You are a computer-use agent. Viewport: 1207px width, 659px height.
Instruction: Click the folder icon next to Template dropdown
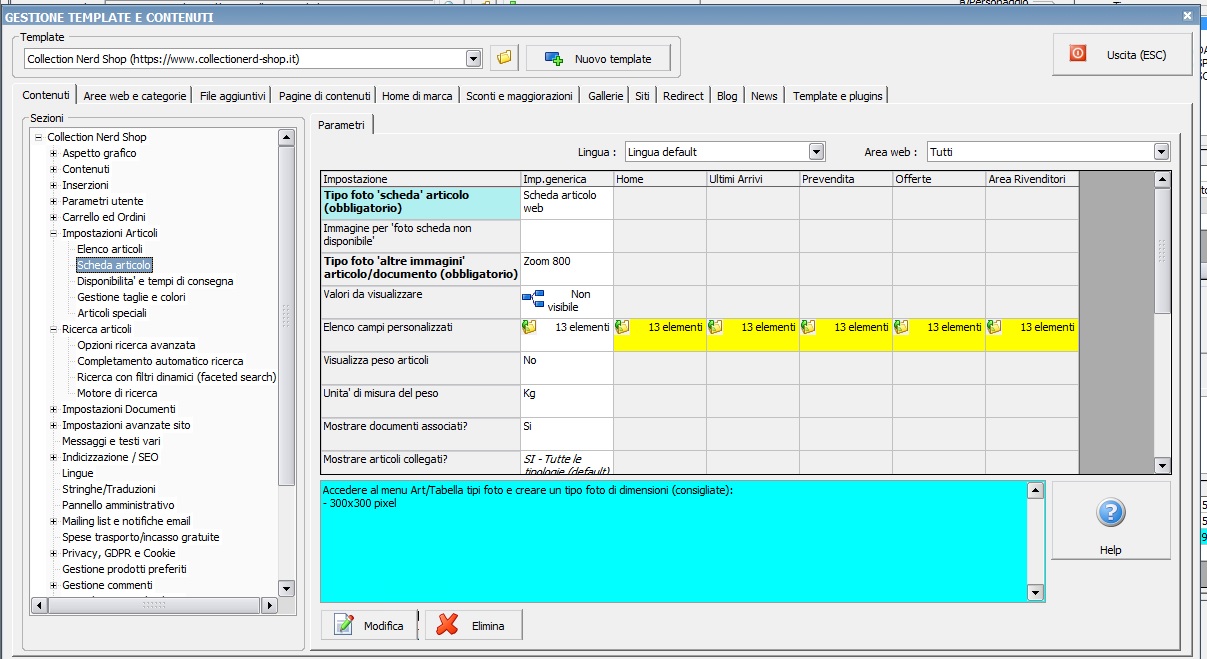[505, 58]
